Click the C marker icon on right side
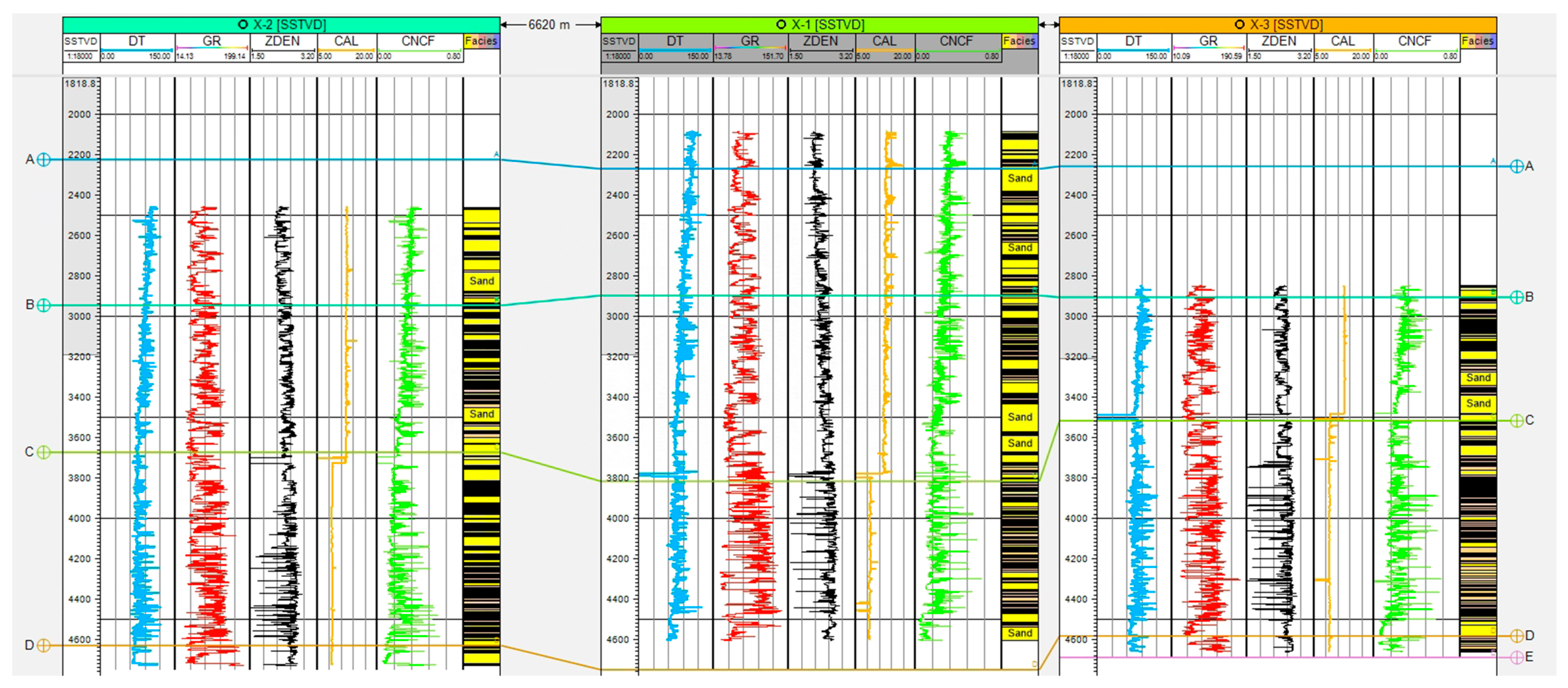This screenshot has width=1568, height=688. pyautogui.click(x=1517, y=421)
